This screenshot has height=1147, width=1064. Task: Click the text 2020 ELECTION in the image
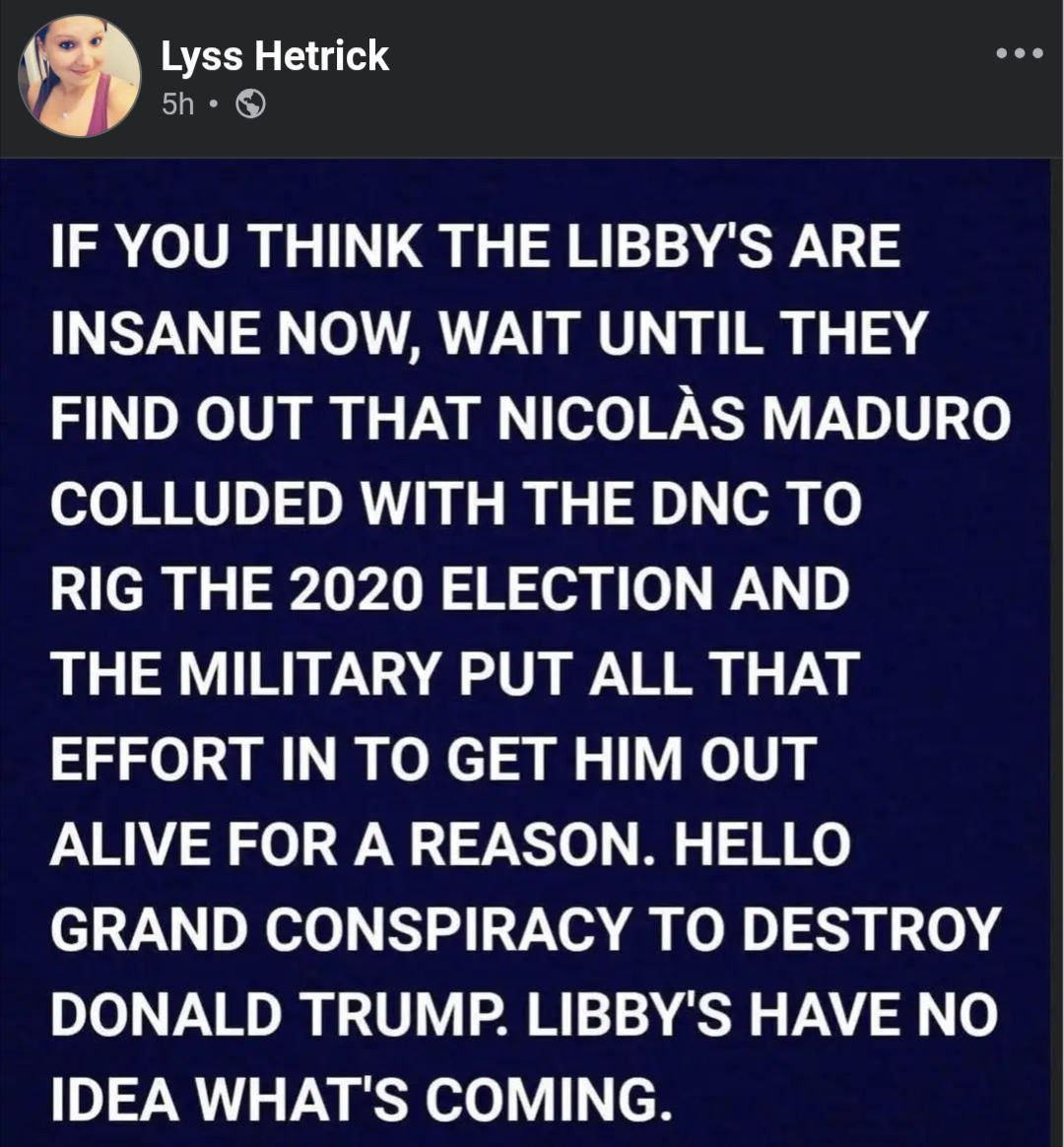501,589
